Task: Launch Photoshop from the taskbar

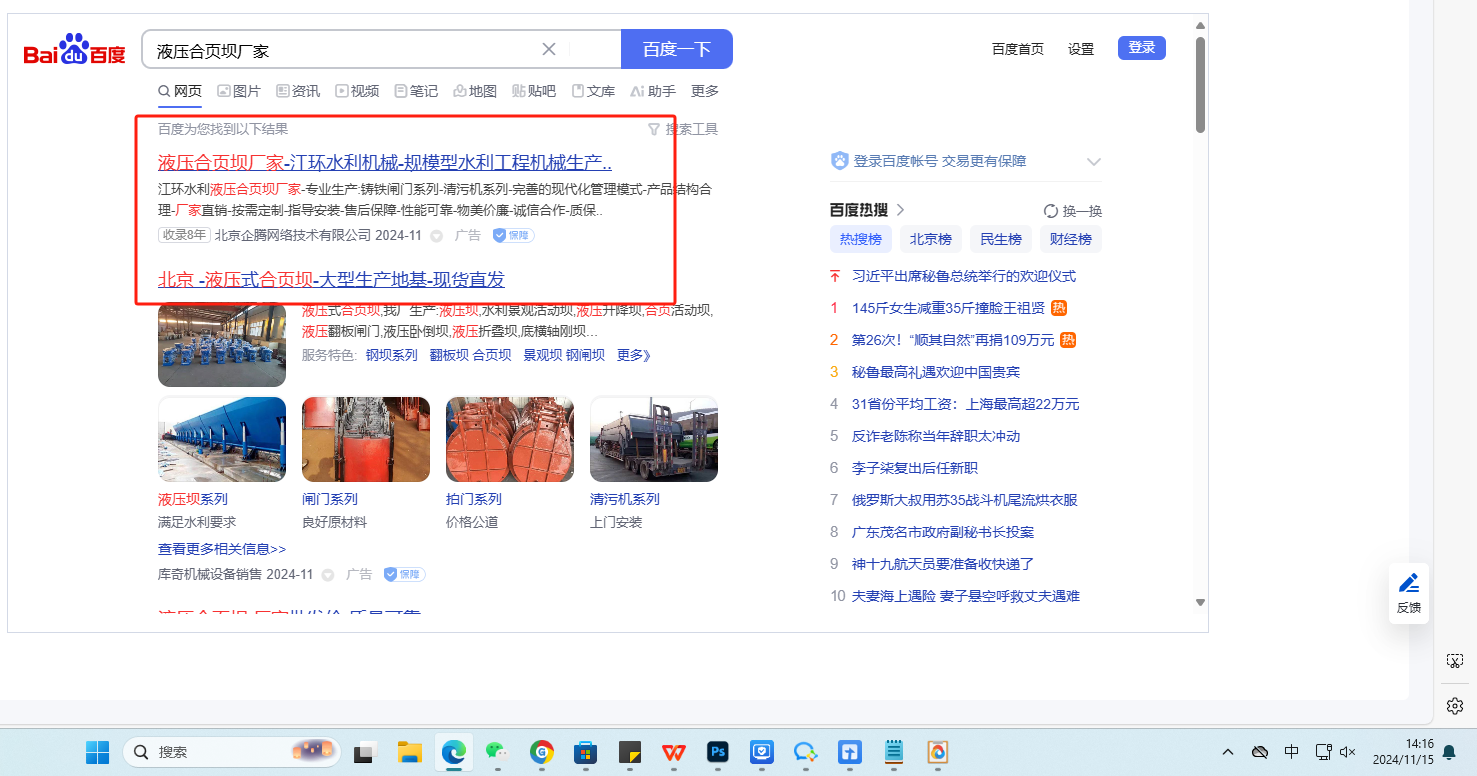Action: coord(717,752)
